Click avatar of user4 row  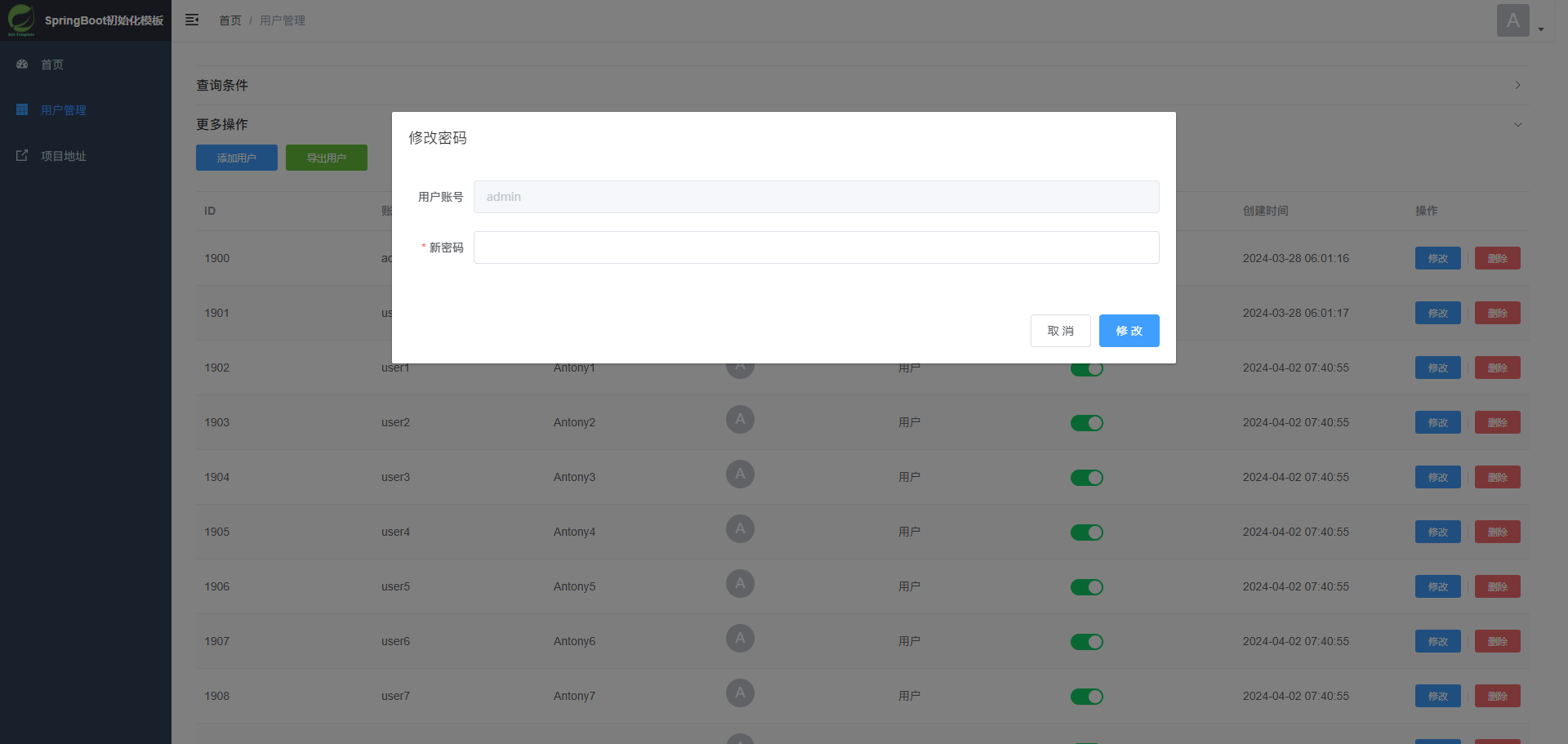click(740, 529)
